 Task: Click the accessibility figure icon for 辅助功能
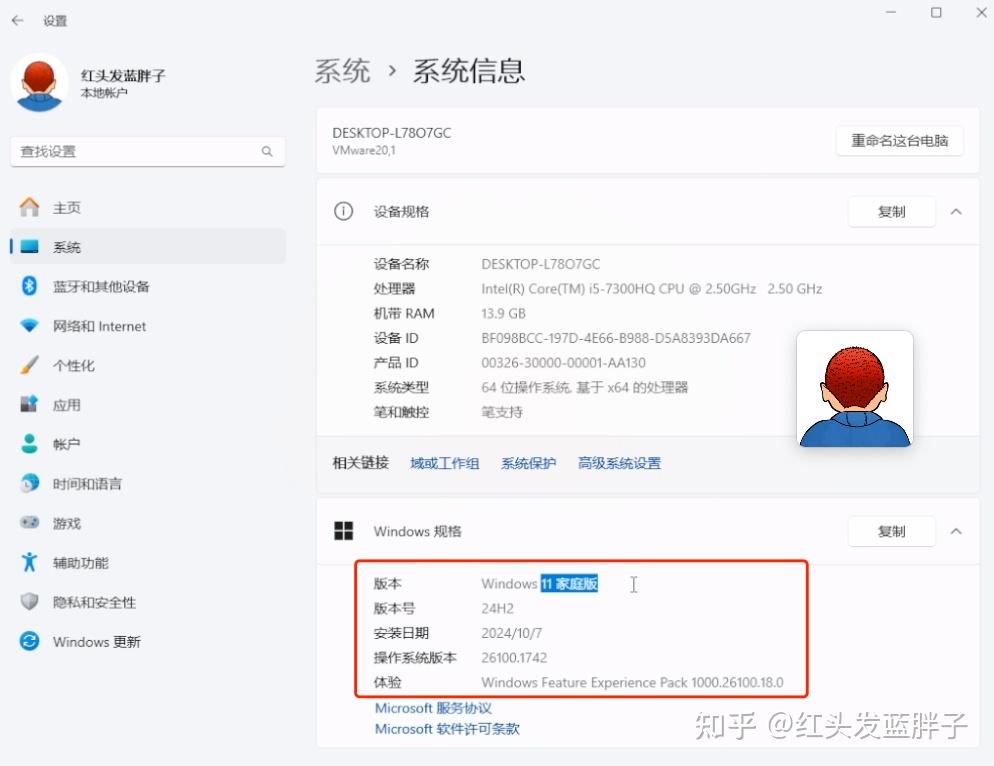pyautogui.click(x=29, y=562)
